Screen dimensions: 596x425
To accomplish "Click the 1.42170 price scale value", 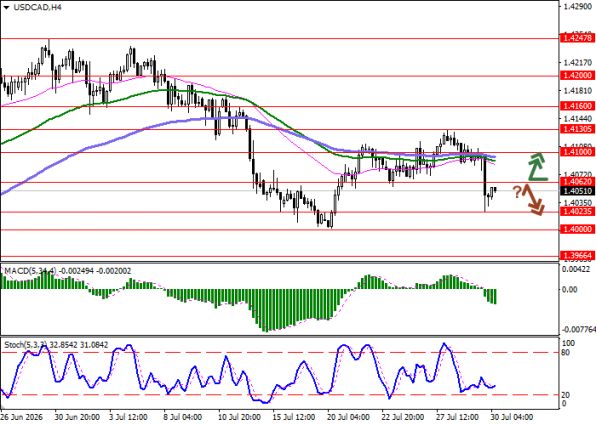I will 577,62.
